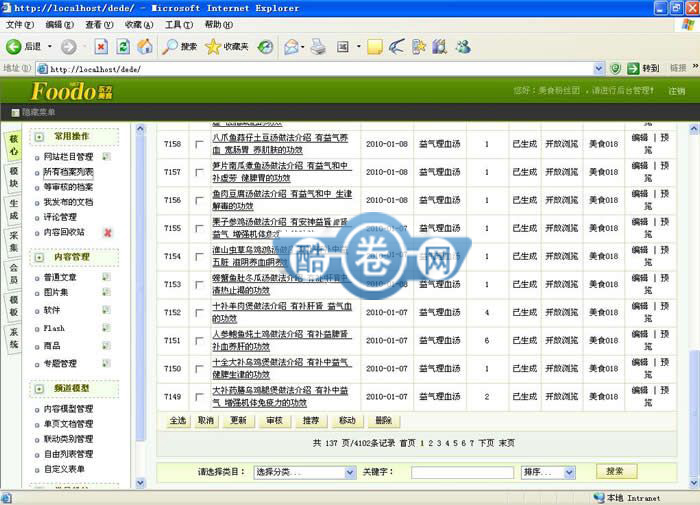Click the Foodo logo in header

point(72,91)
